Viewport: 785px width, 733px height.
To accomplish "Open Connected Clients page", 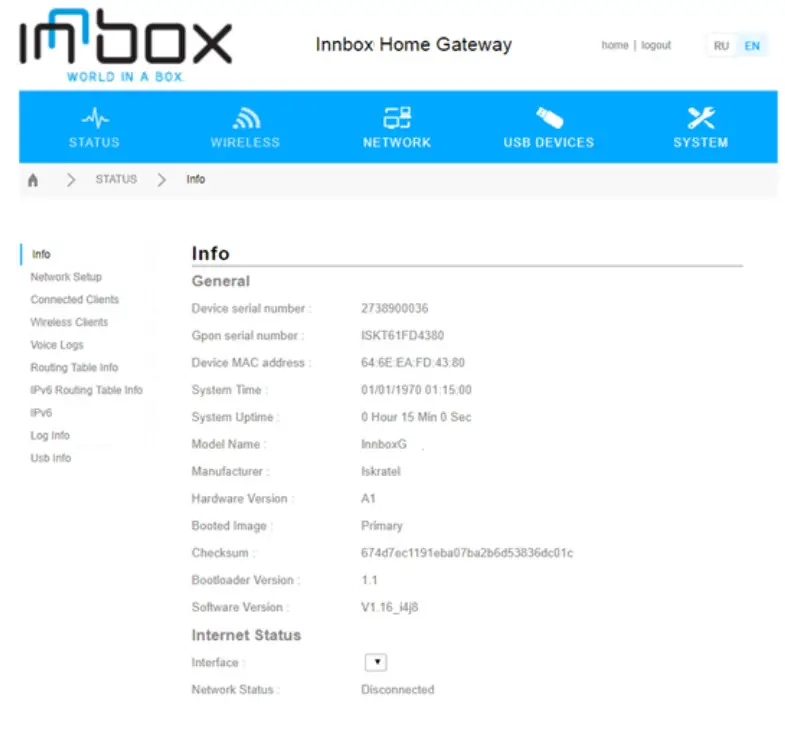I will [x=75, y=299].
